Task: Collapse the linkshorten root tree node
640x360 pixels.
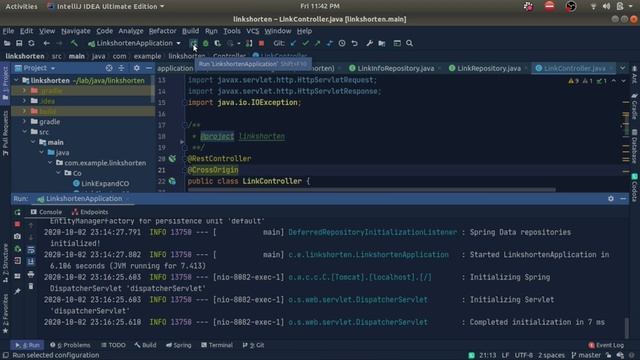Action: (x=16, y=80)
